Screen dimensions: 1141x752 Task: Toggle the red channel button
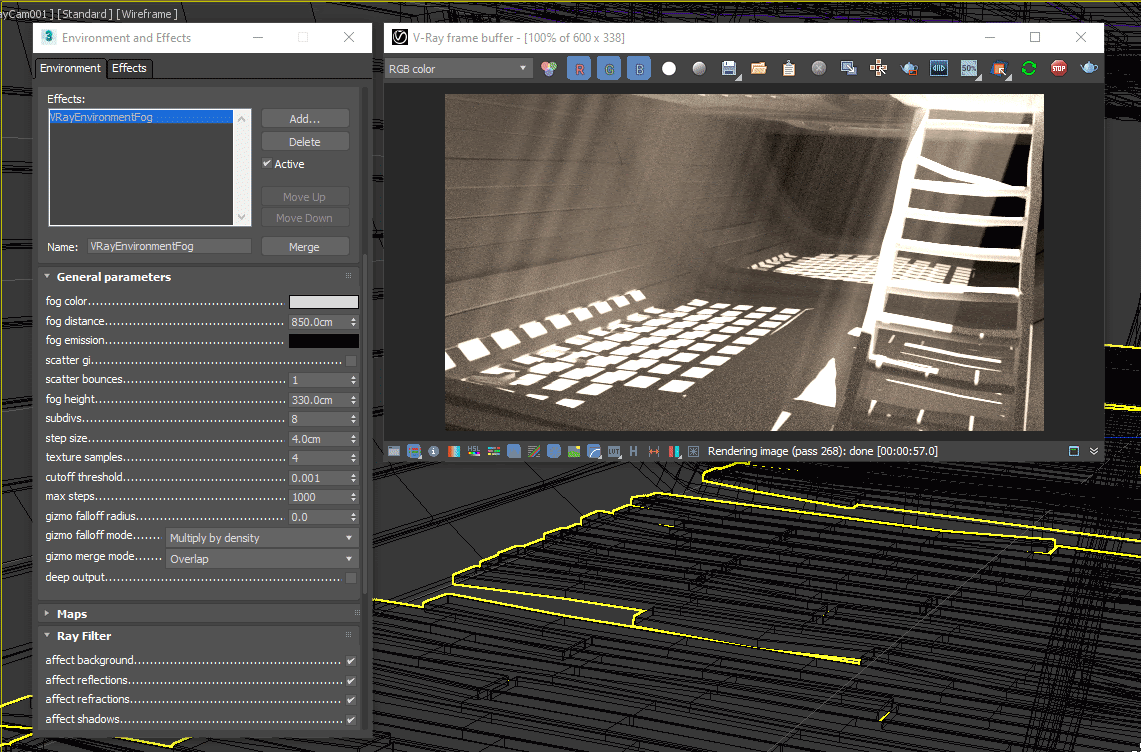tap(579, 68)
